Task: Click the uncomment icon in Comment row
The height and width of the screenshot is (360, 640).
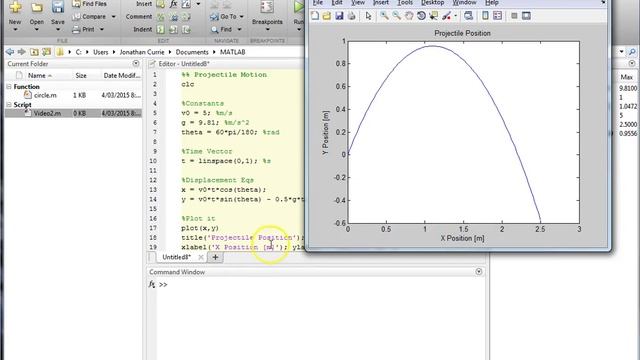Action: (x=174, y=17)
